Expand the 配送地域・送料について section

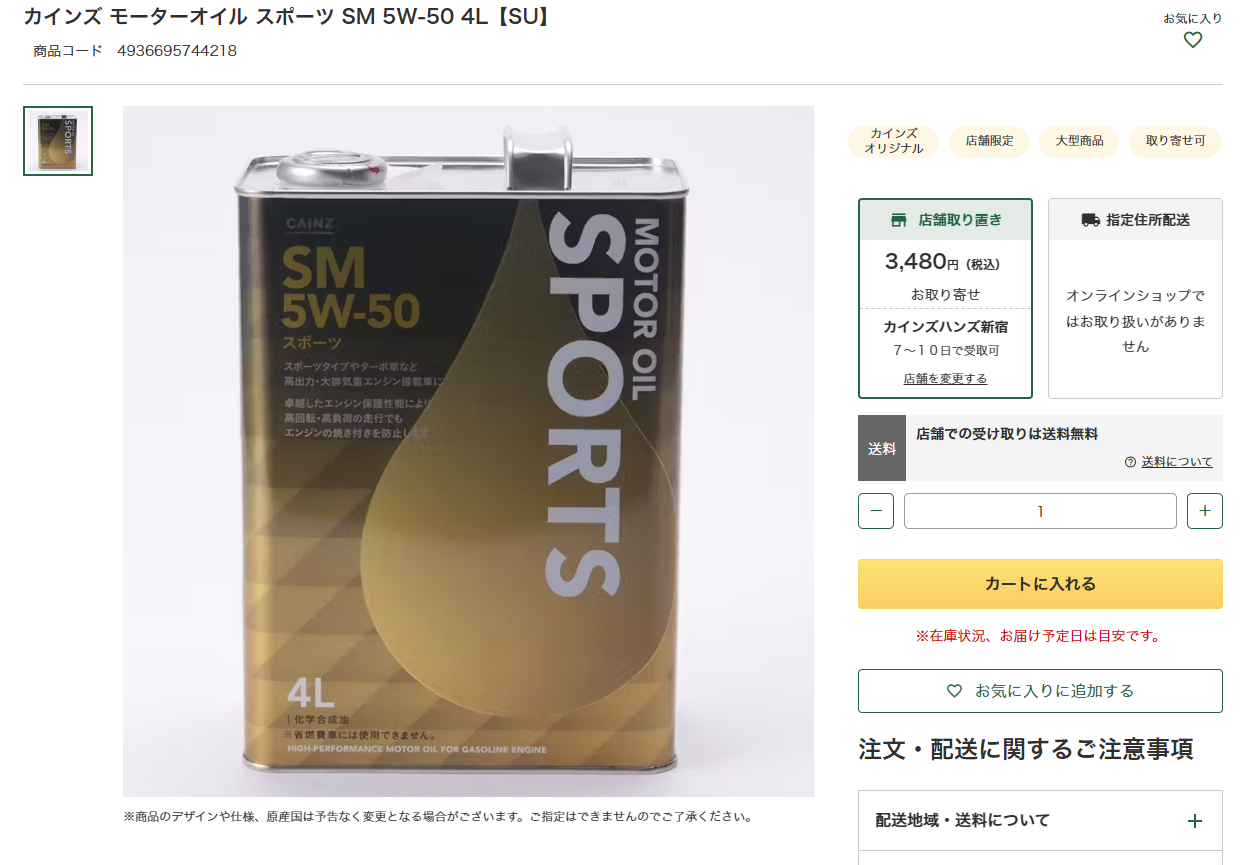[1040, 820]
